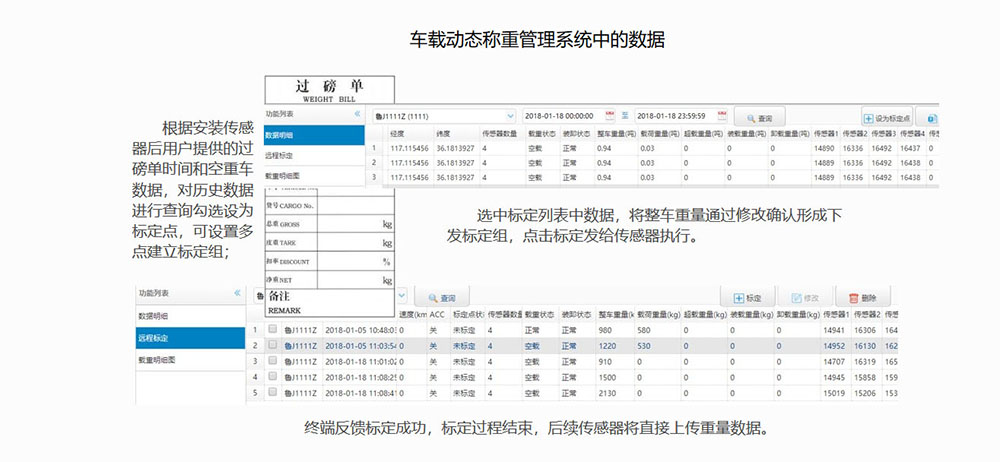Click load weight cell 580
The image size is (1000, 462).
point(643,330)
